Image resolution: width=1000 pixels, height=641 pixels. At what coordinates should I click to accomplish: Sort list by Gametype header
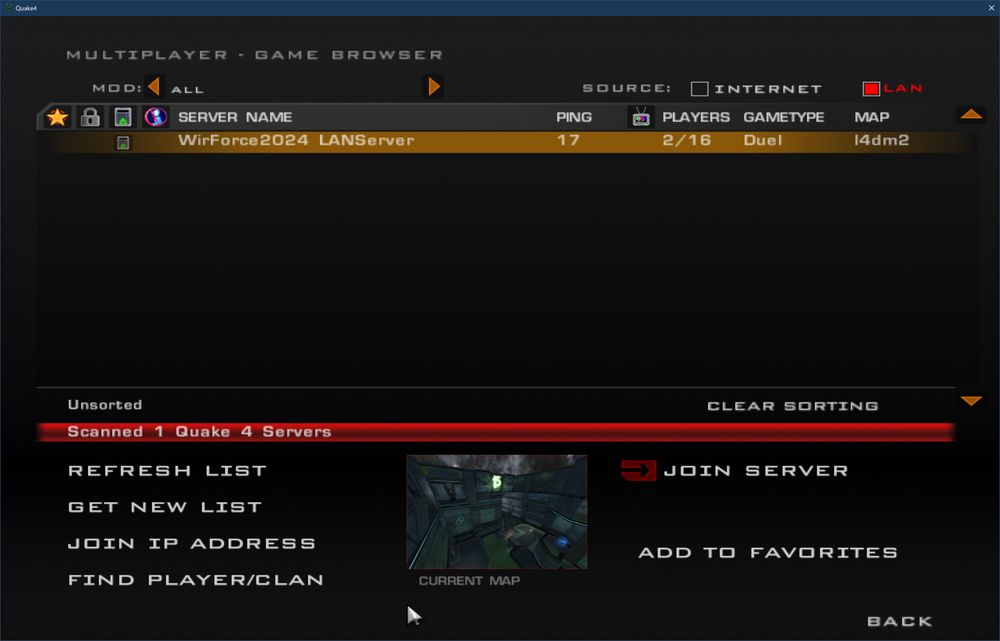pyautogui.click(x=784, y=117)
